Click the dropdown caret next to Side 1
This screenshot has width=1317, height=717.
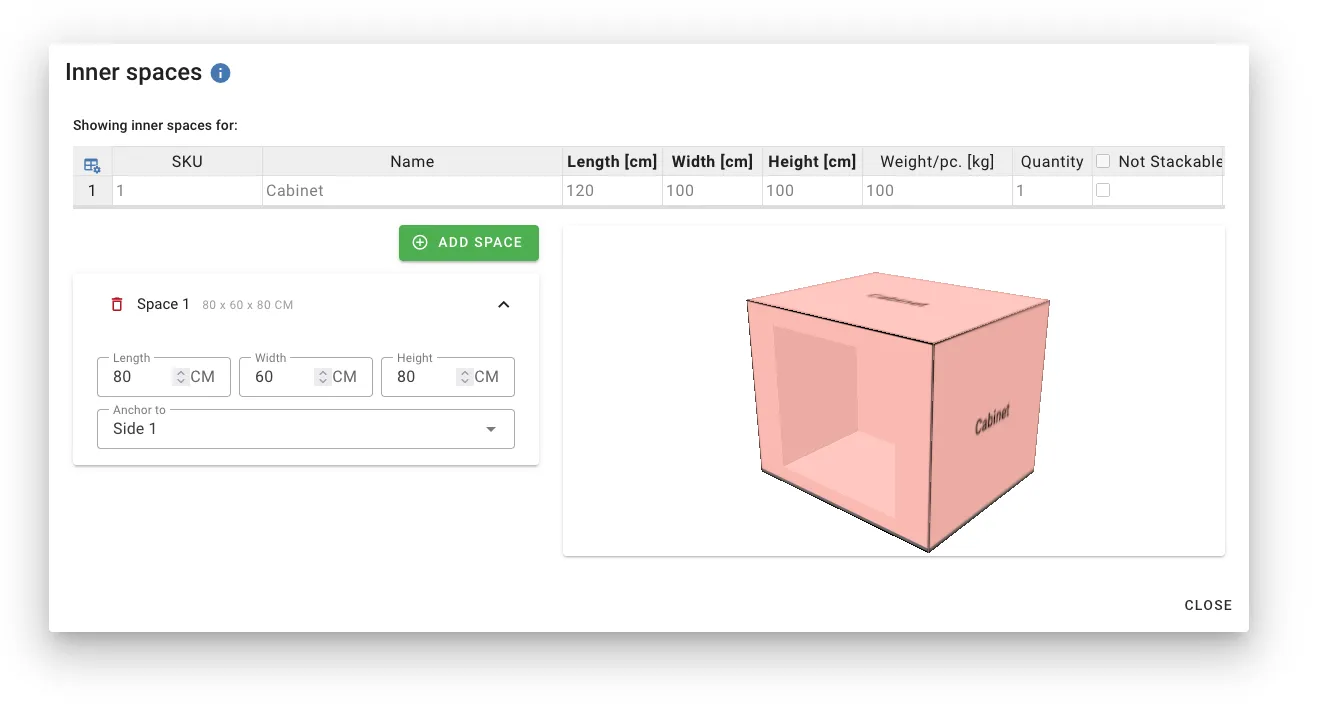[490, 428]
